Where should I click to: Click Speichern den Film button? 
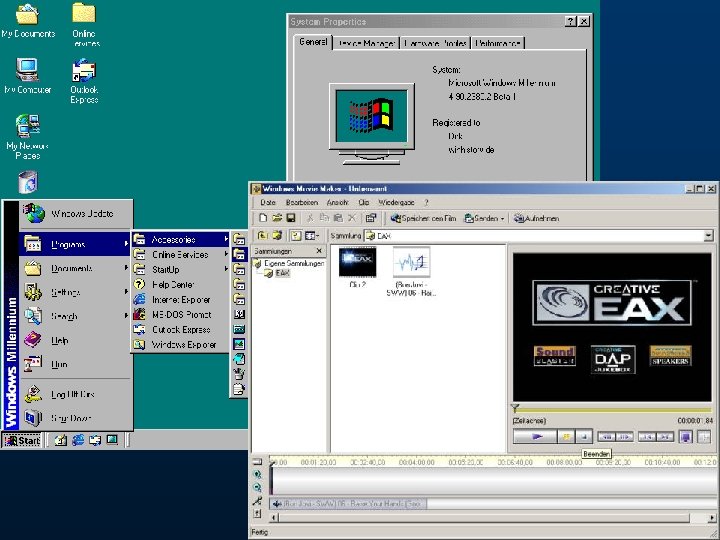[x=423, y=218]
